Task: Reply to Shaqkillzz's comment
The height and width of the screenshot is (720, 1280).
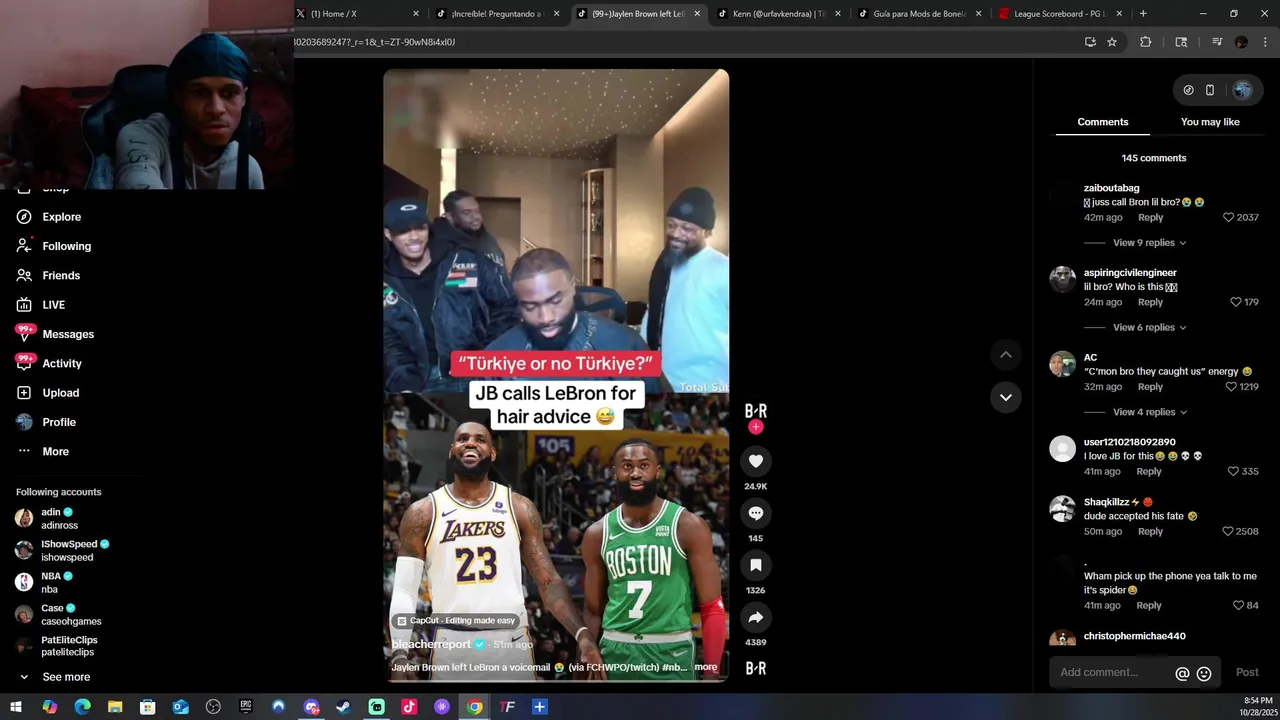Action: click(1150, 531)
